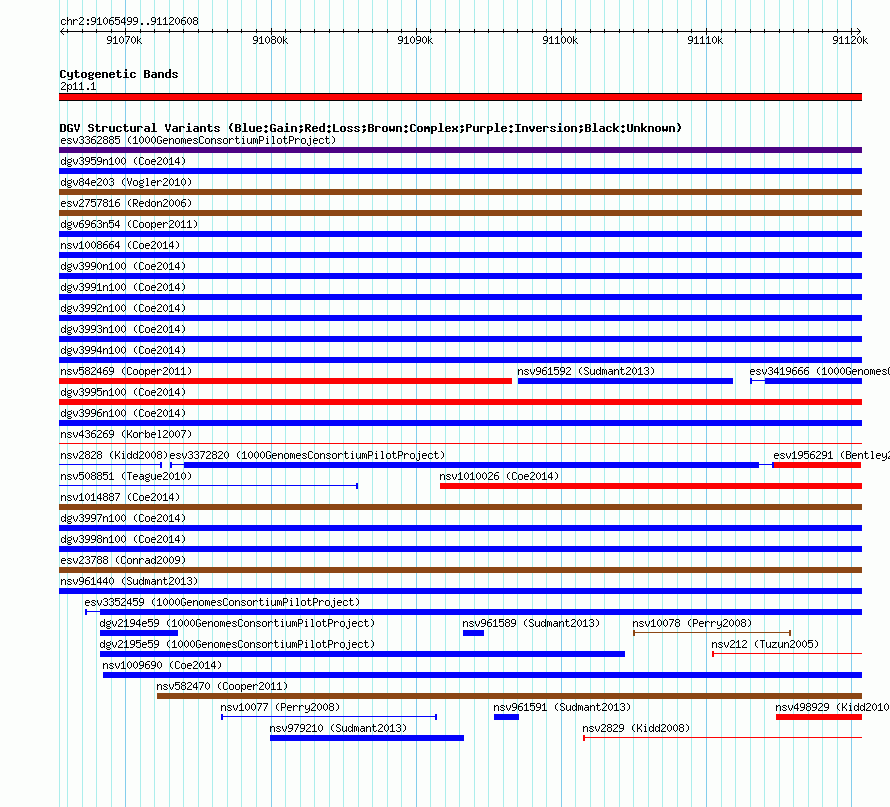Click red nsv1010026 loss bar
This screenshot has width=890, height=807.
tap(651, 486)
